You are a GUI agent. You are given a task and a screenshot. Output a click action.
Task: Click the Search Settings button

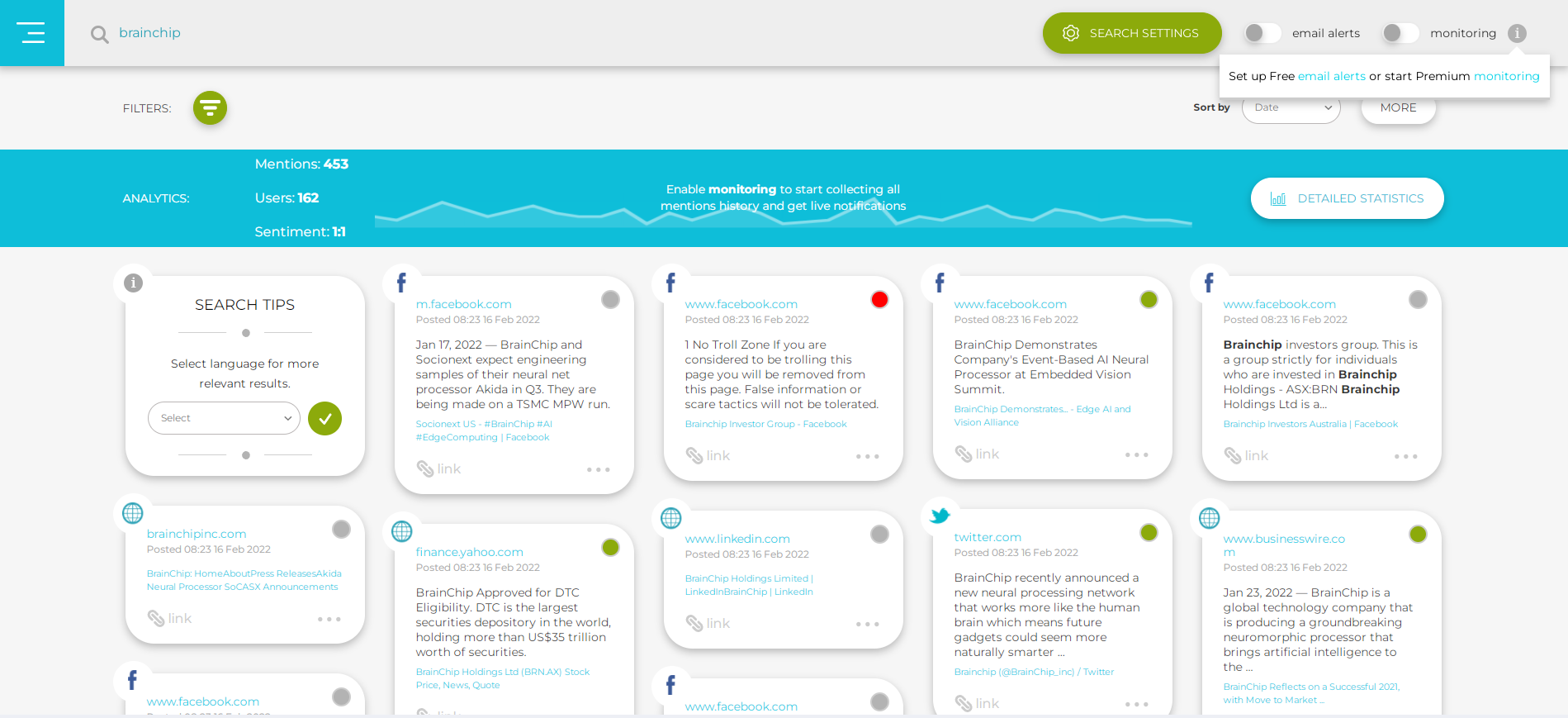[x=1132, y=33]
